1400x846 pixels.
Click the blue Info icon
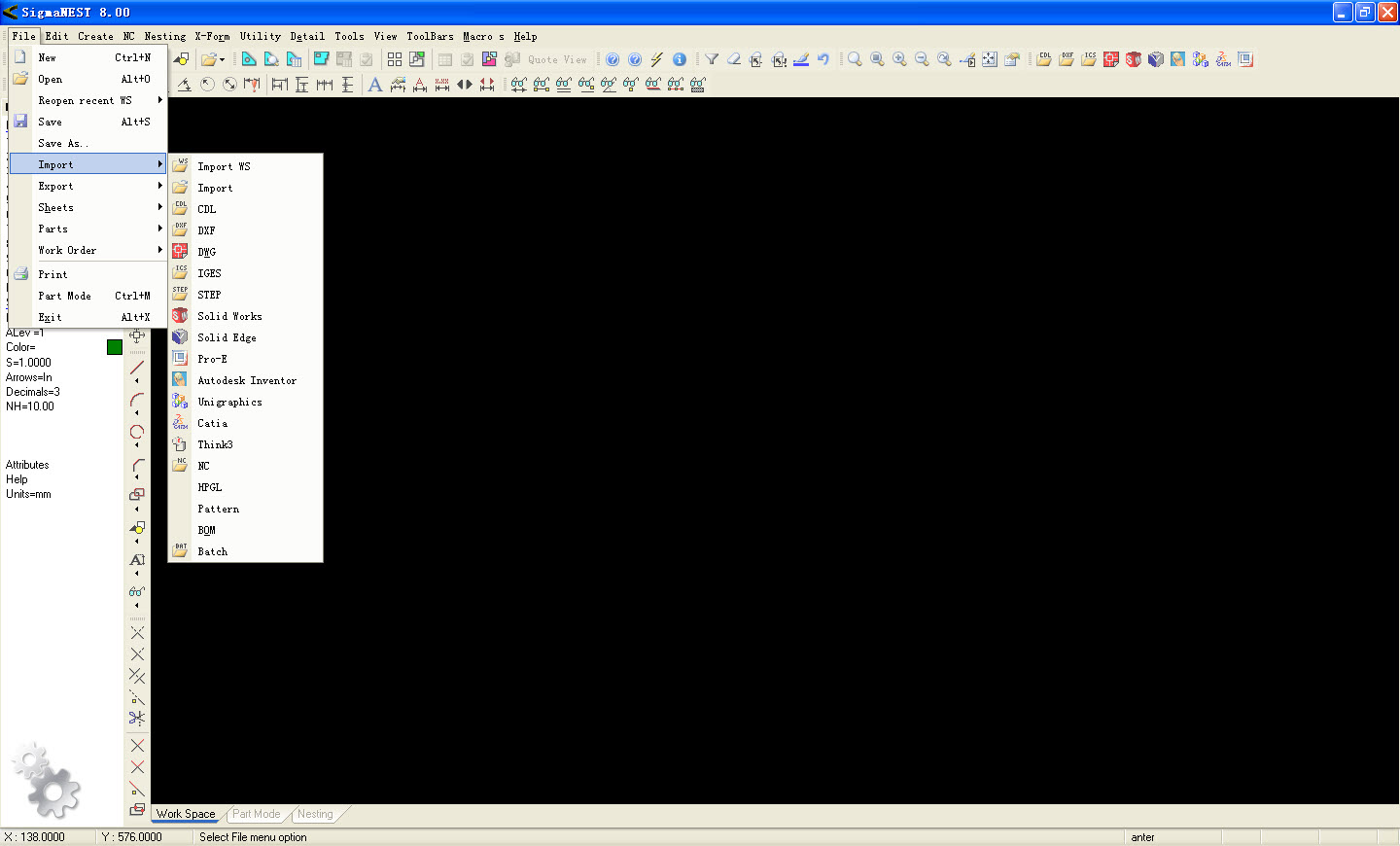(680, 59)
